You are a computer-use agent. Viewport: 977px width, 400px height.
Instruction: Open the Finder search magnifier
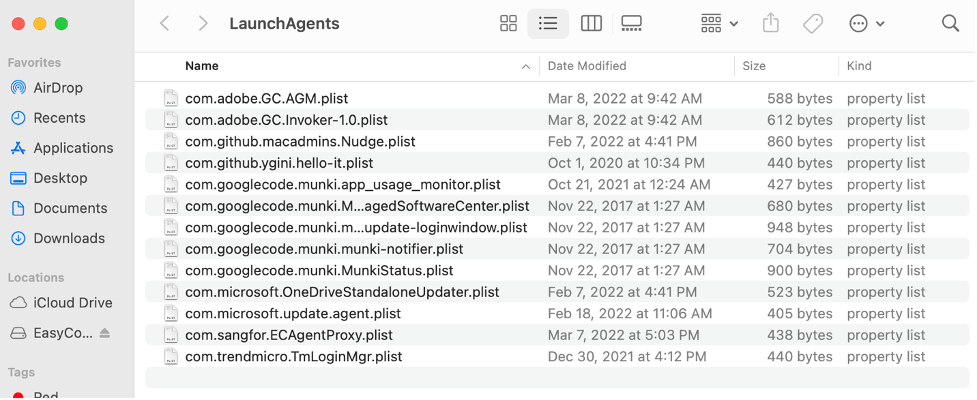click(950, 24)
